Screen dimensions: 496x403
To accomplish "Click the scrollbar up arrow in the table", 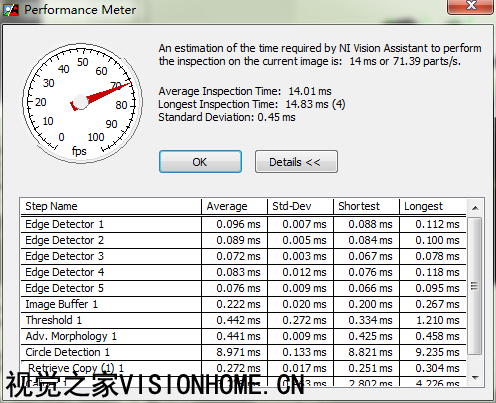I will 475,208.
